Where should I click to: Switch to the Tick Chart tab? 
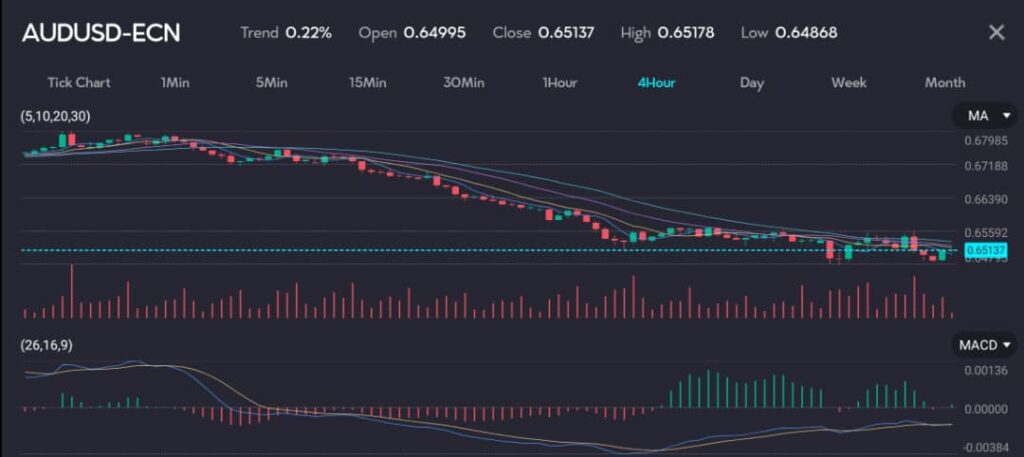79,82
